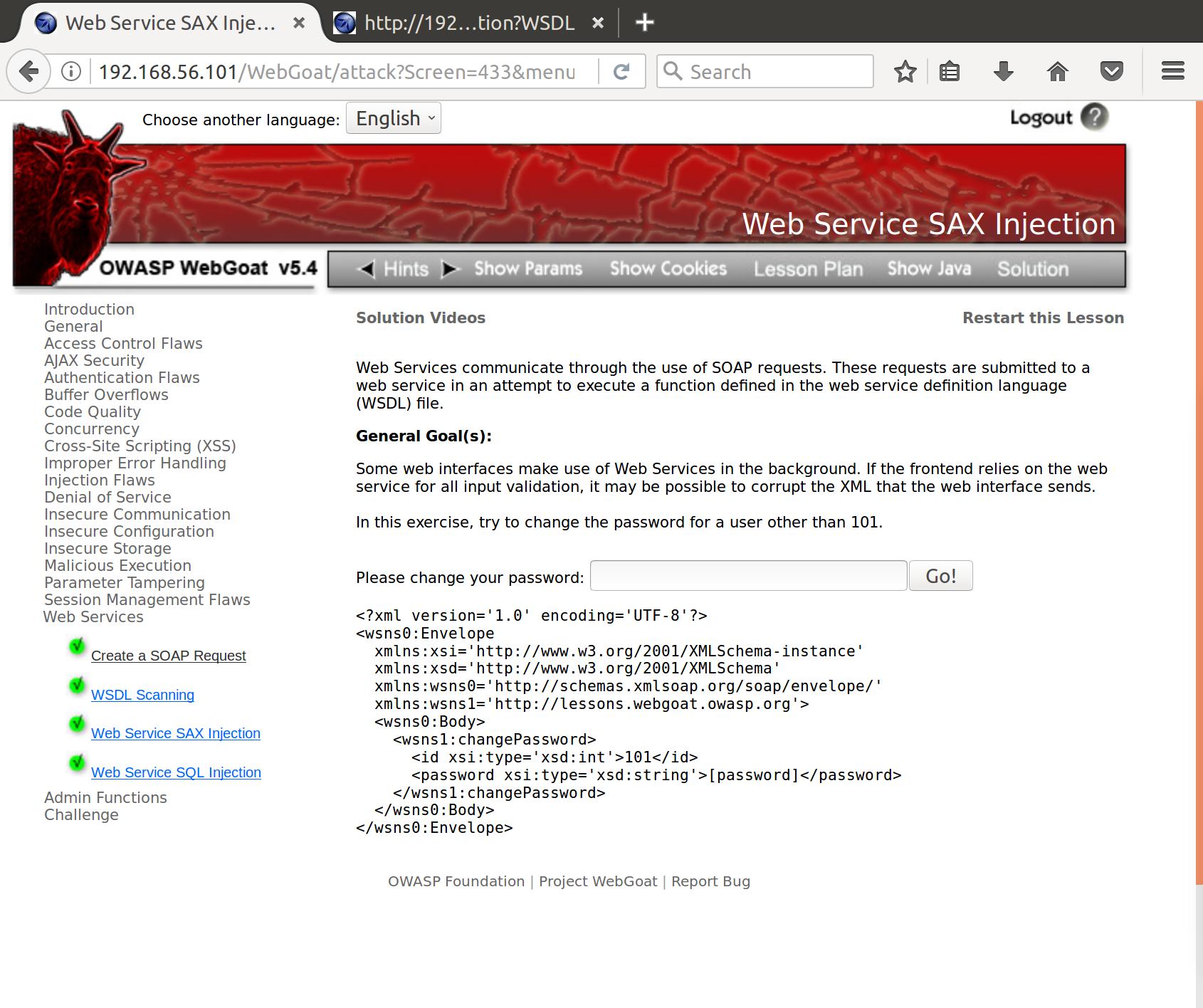Screen dimensions: 1203x1008
Task: Click Show Params
Action: pyautogui.click(x=528, y=269)
